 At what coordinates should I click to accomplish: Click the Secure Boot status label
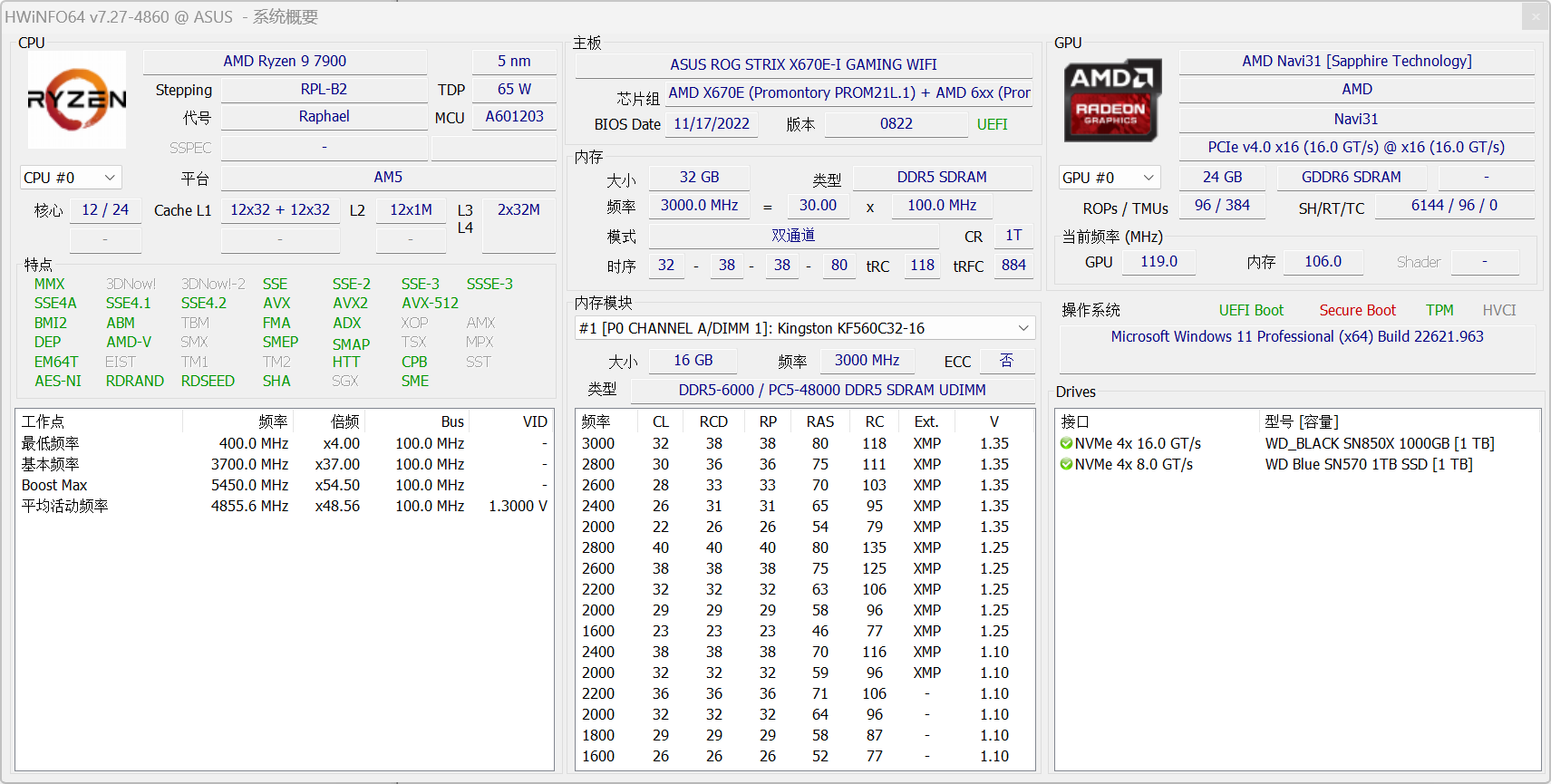point(1357,310)
